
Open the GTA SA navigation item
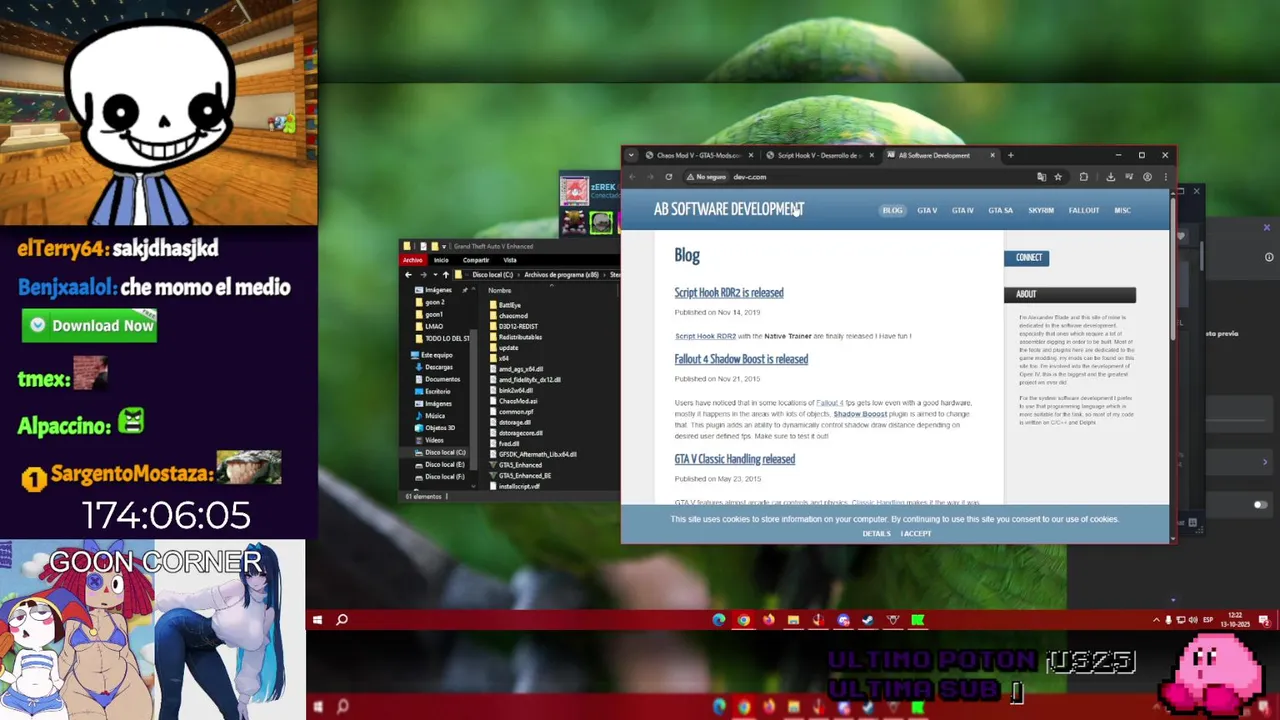[x=1000, y=210]
